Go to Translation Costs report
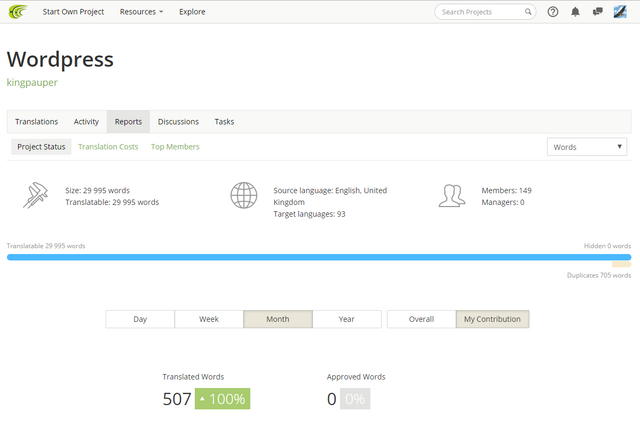The height and width of the screenshot is (430, 640). coord(108,147)
